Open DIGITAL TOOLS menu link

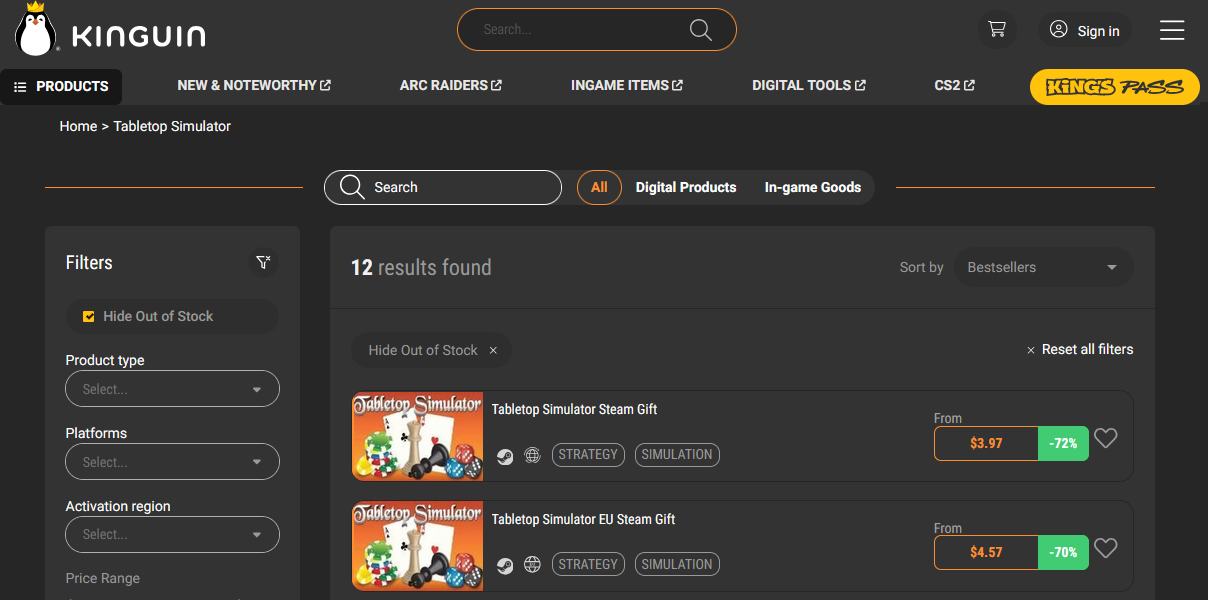tap(809, 86)
